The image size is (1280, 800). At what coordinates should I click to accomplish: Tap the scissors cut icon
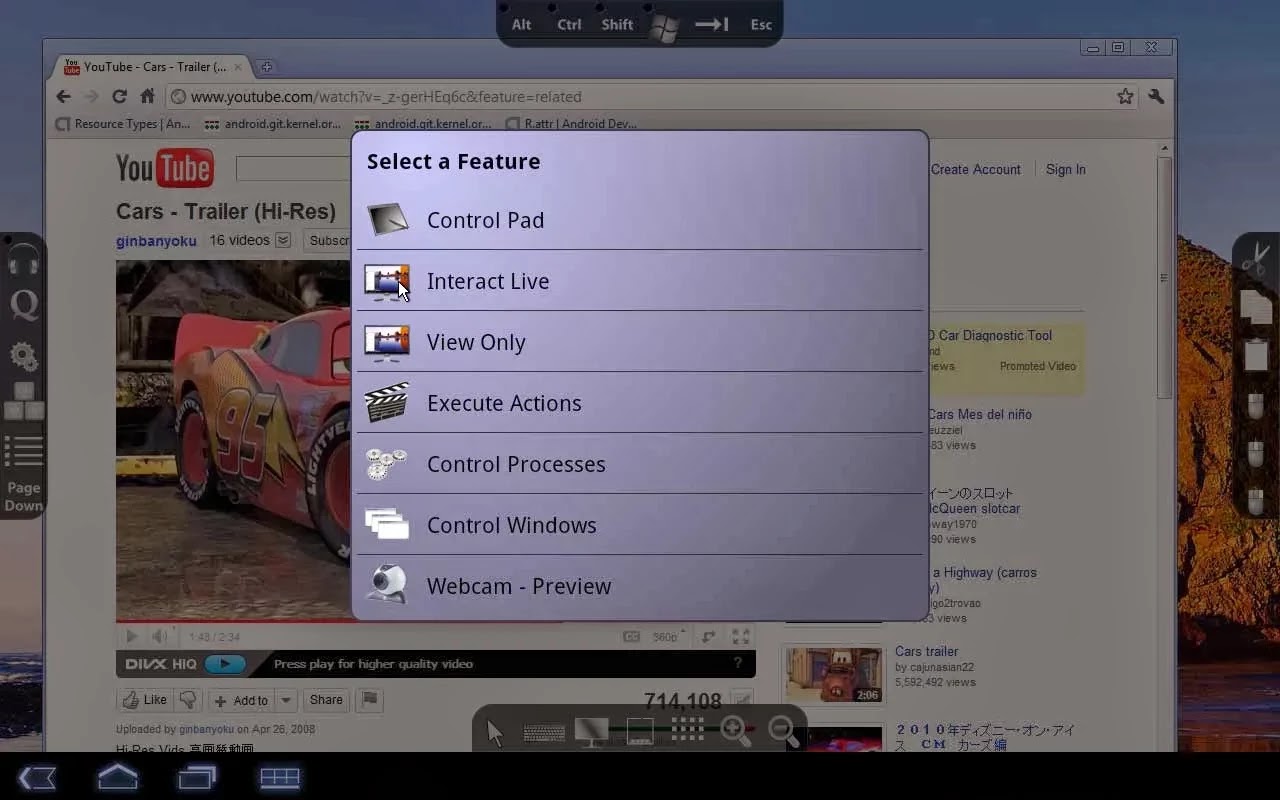pos(1255,257)
